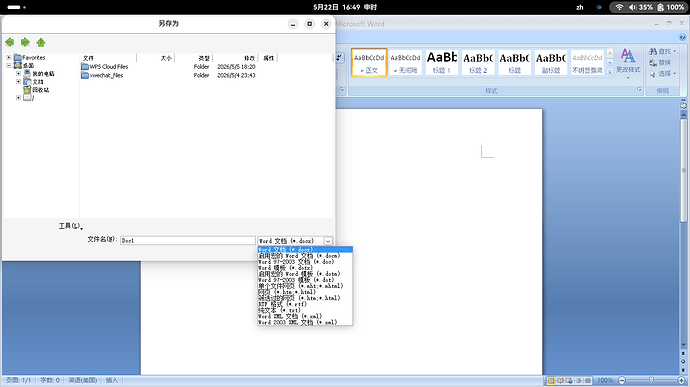Select the xwechat_files folder
The image size is (690, 387).
[x=102, y=75]
